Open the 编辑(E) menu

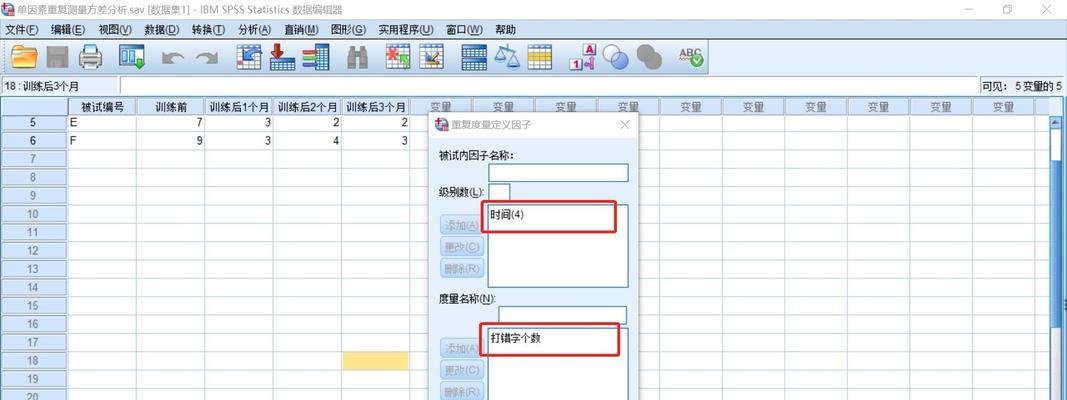pyautogui.click(x=68, y=30)
